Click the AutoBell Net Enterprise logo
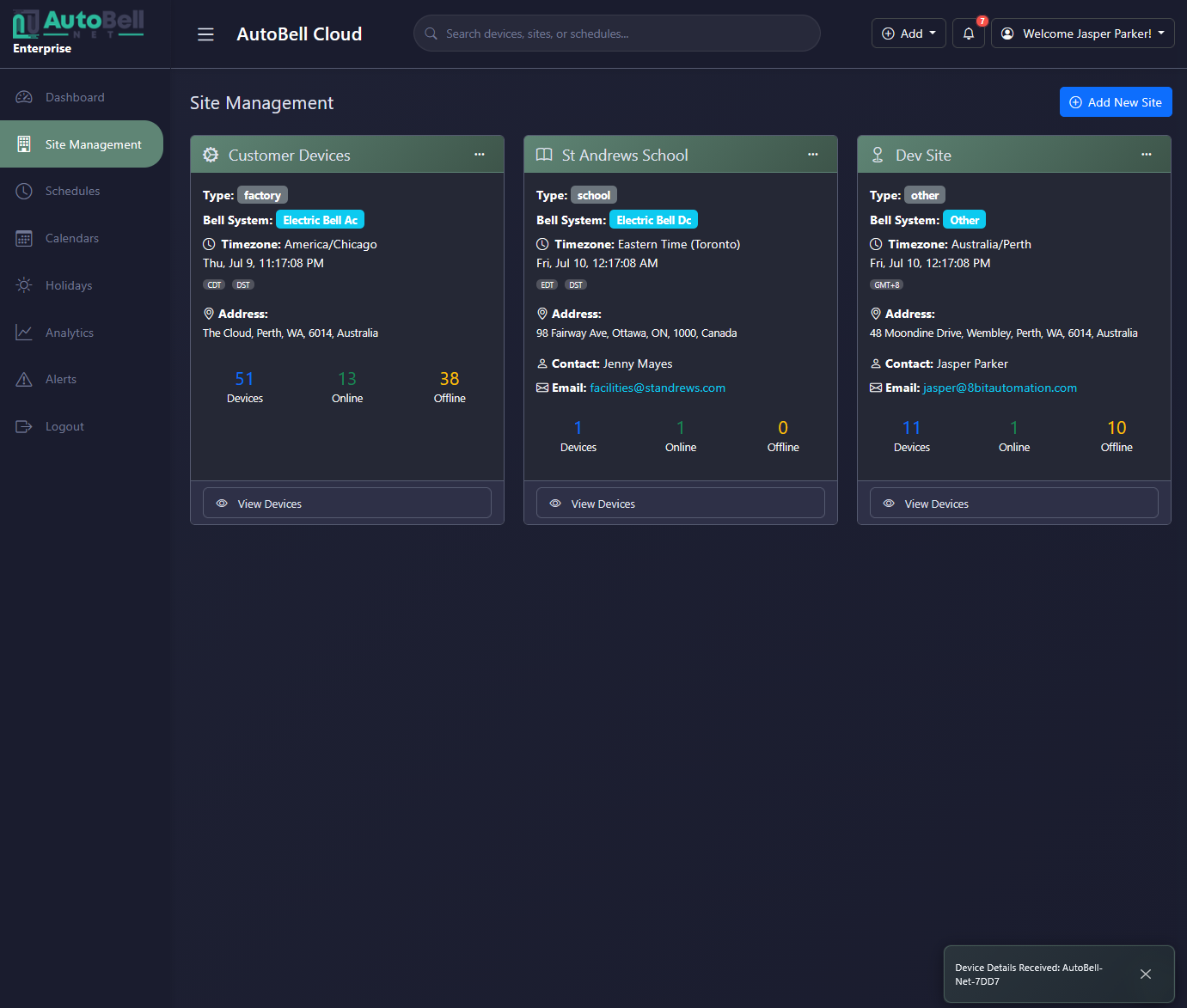Viewport: 1187px width, 1008px height. (78, 33)
